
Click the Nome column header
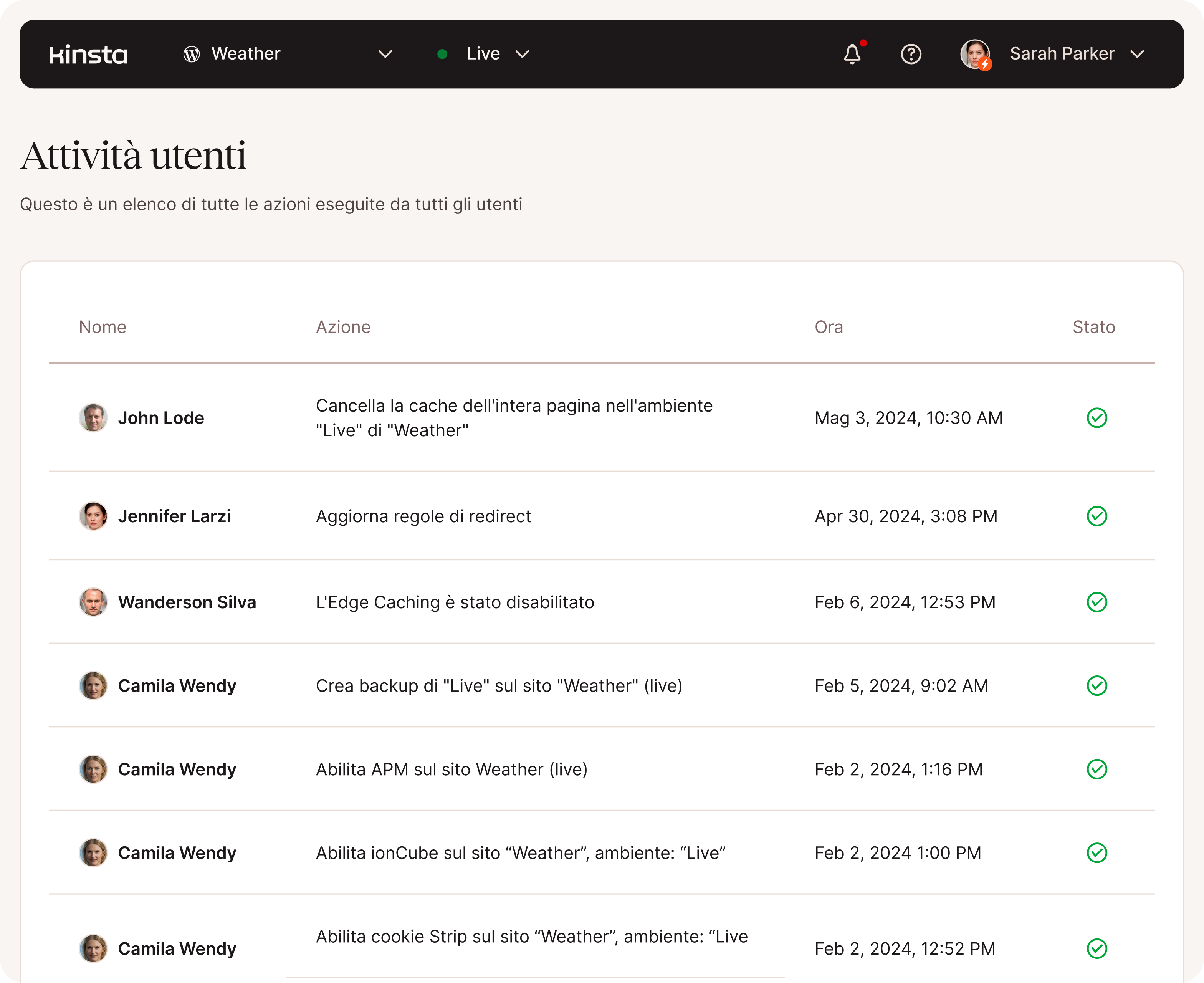click(103, 327)
